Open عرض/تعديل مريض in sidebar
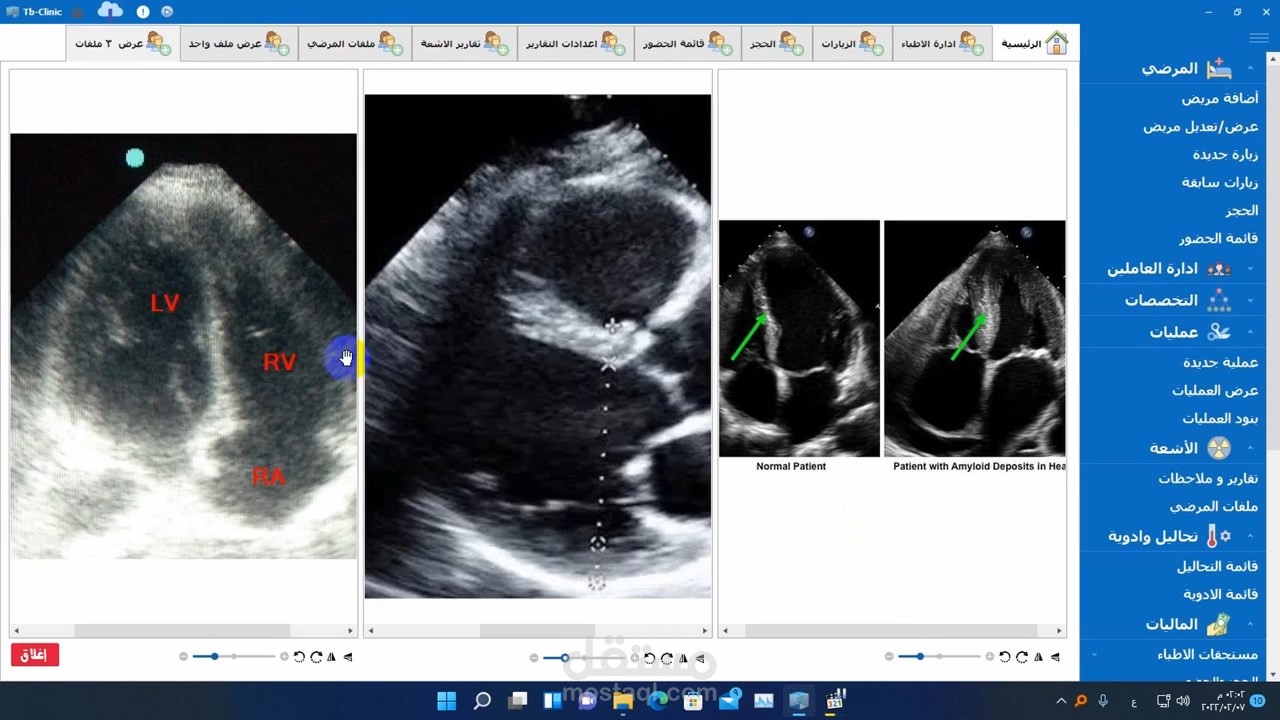Image resolution: width=1280 pixels, height=720 pixels. (1201, 126)
